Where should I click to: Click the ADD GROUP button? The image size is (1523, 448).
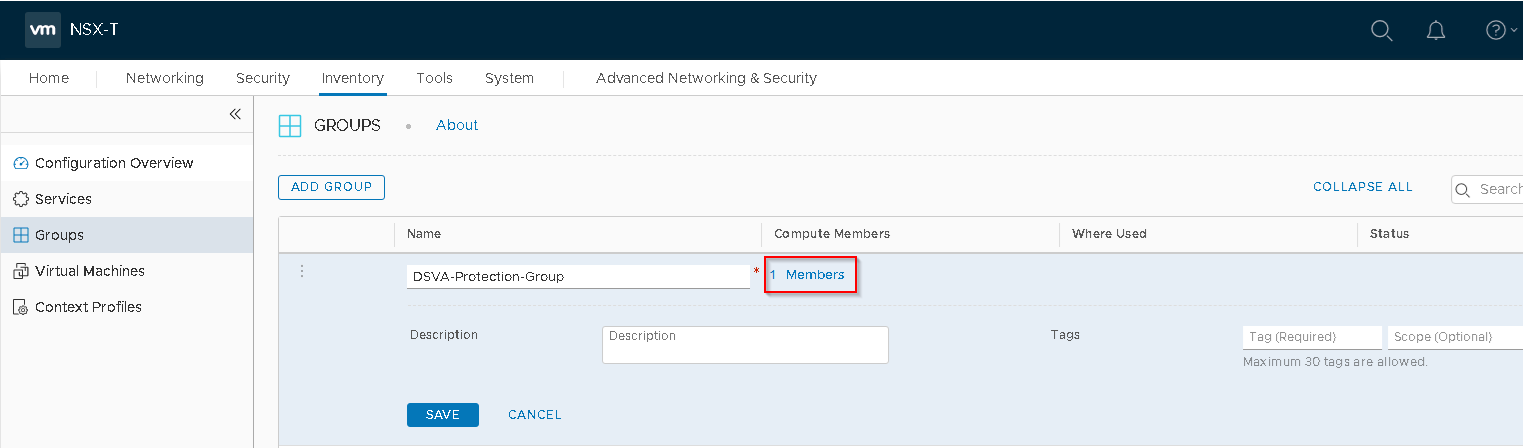331,187
